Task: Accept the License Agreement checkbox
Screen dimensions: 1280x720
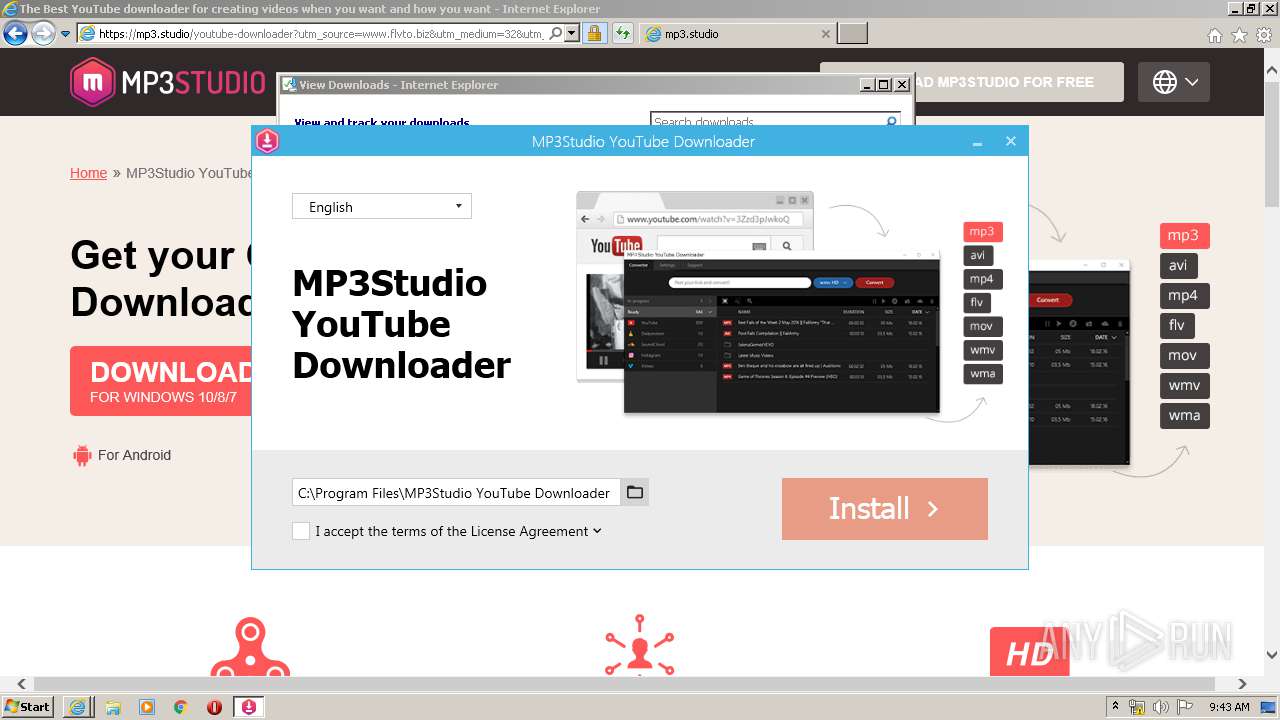Action: tap(300, 531)
